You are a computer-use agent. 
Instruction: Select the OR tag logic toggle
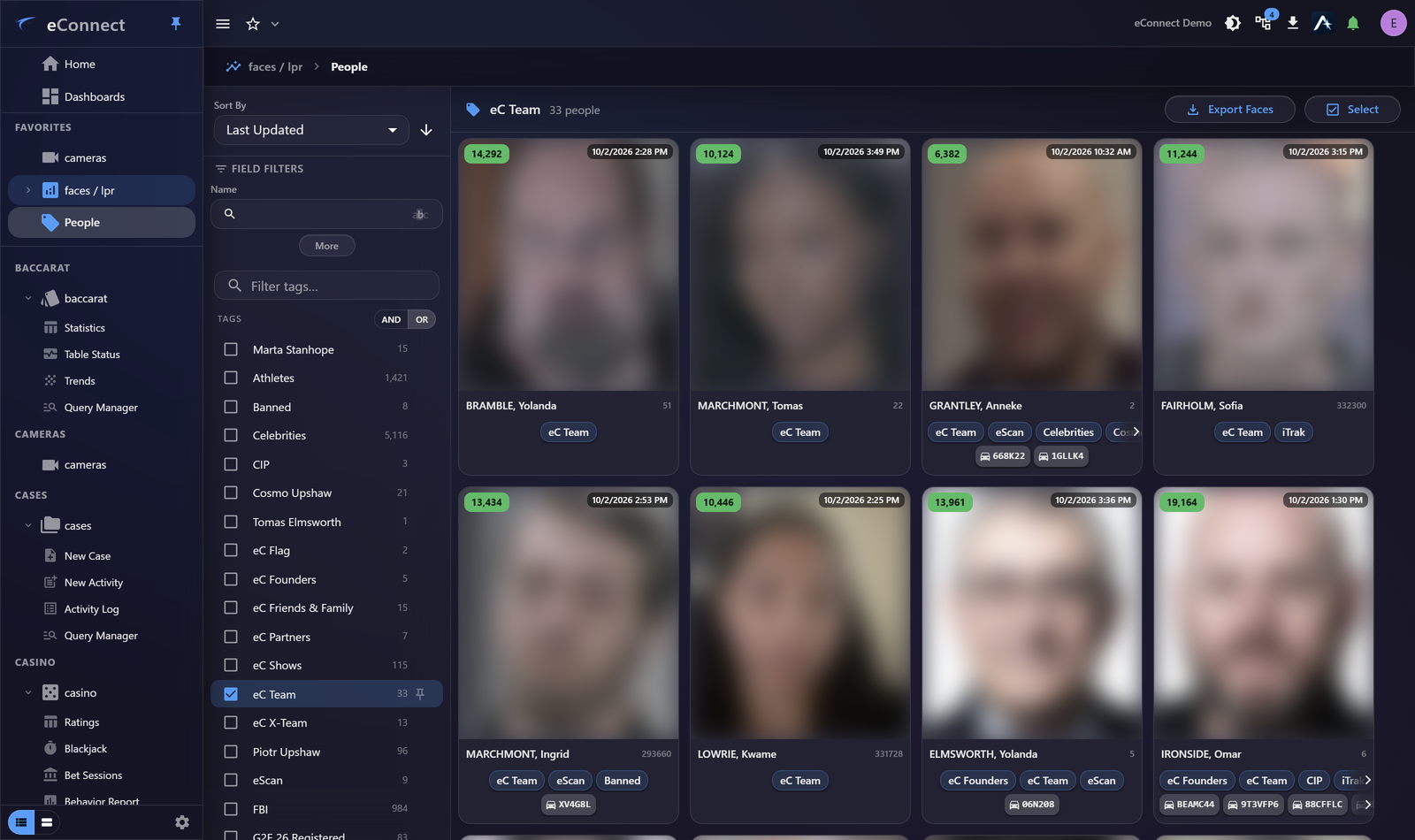422,319
